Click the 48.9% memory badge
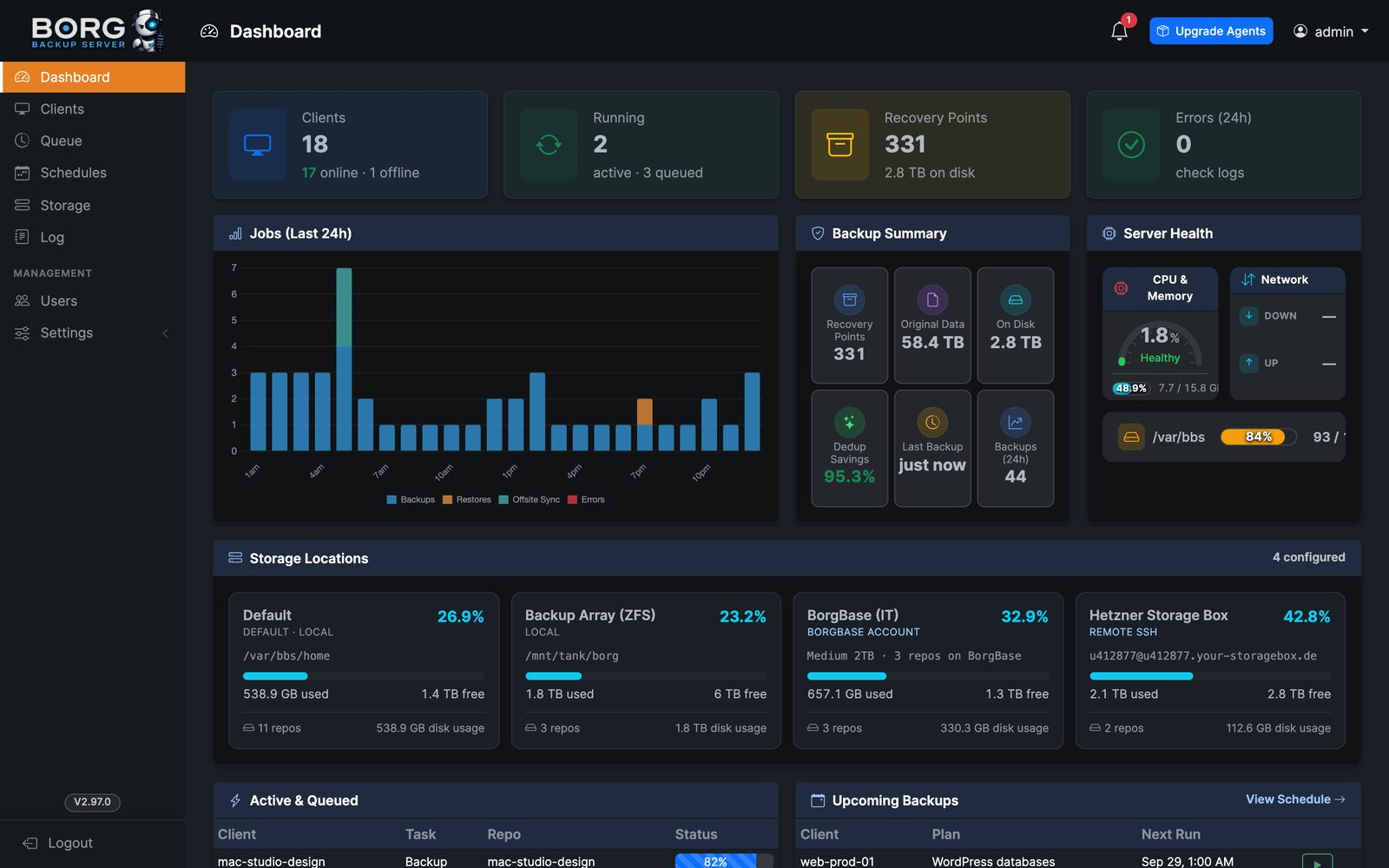 click(1131, 388)
